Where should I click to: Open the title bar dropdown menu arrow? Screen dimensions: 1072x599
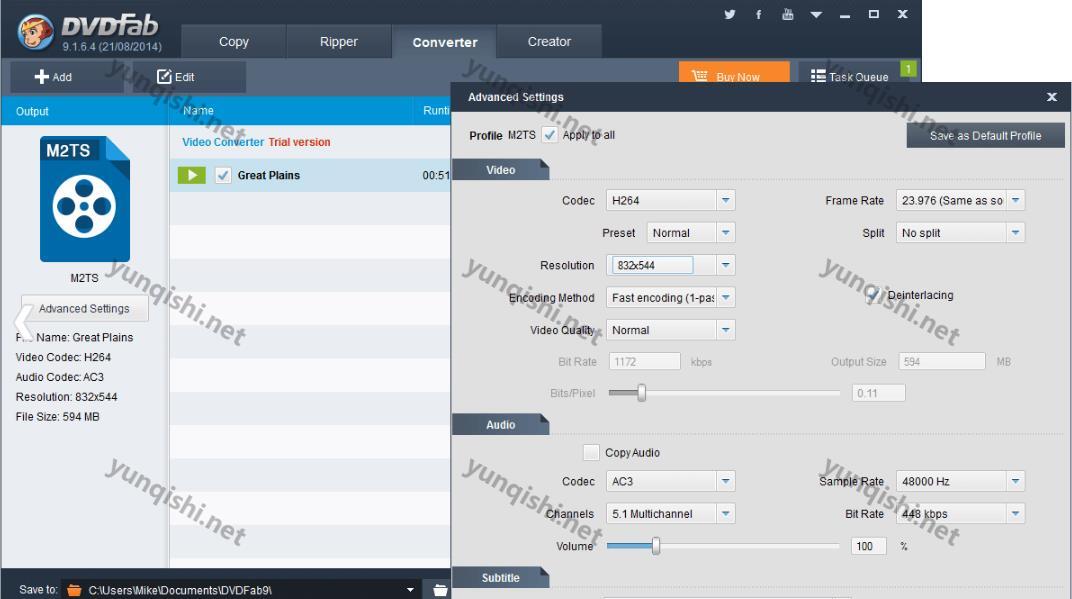click(x=816, y=14)
